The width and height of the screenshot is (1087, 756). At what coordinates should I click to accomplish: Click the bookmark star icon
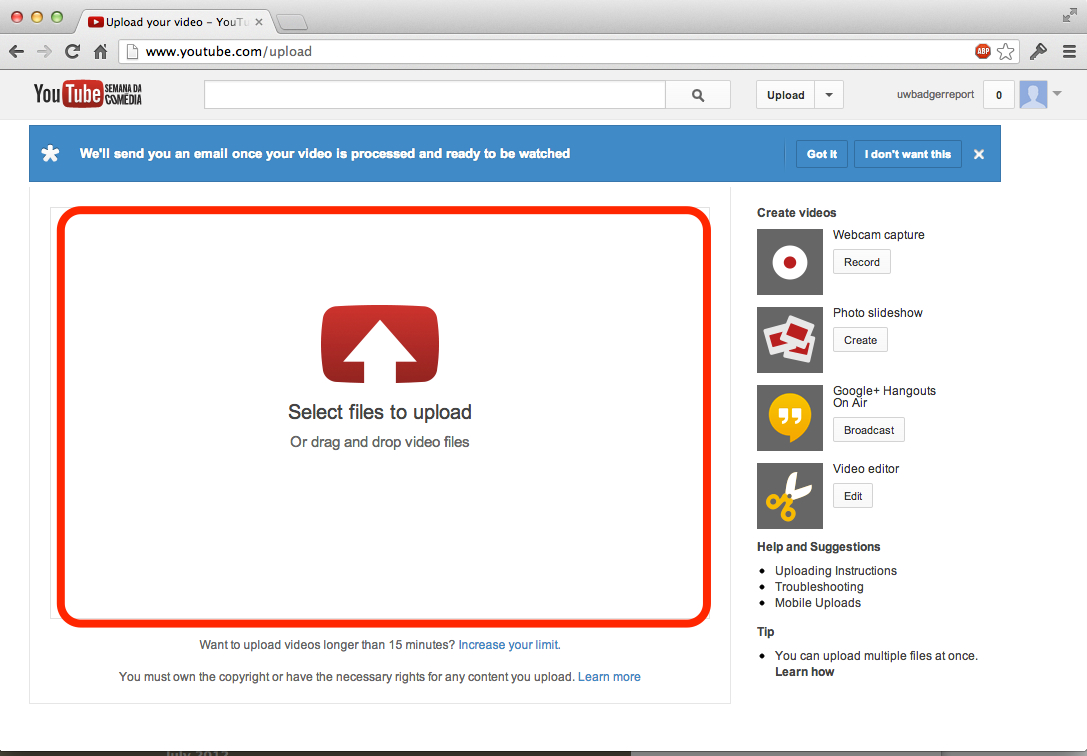click(x=1006, y=50)
